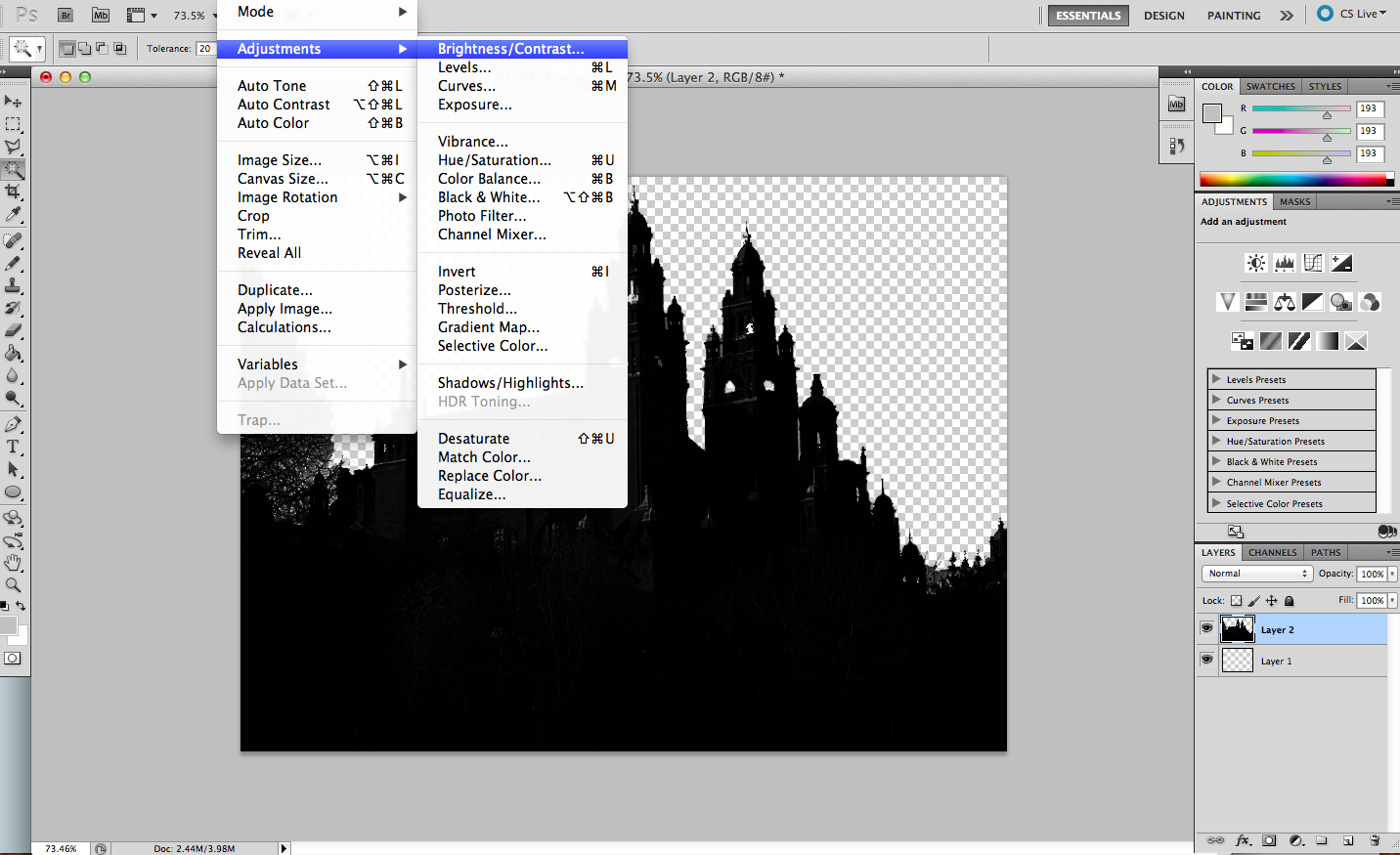Select Invert in the Adjustments submenu

point(522,272)
